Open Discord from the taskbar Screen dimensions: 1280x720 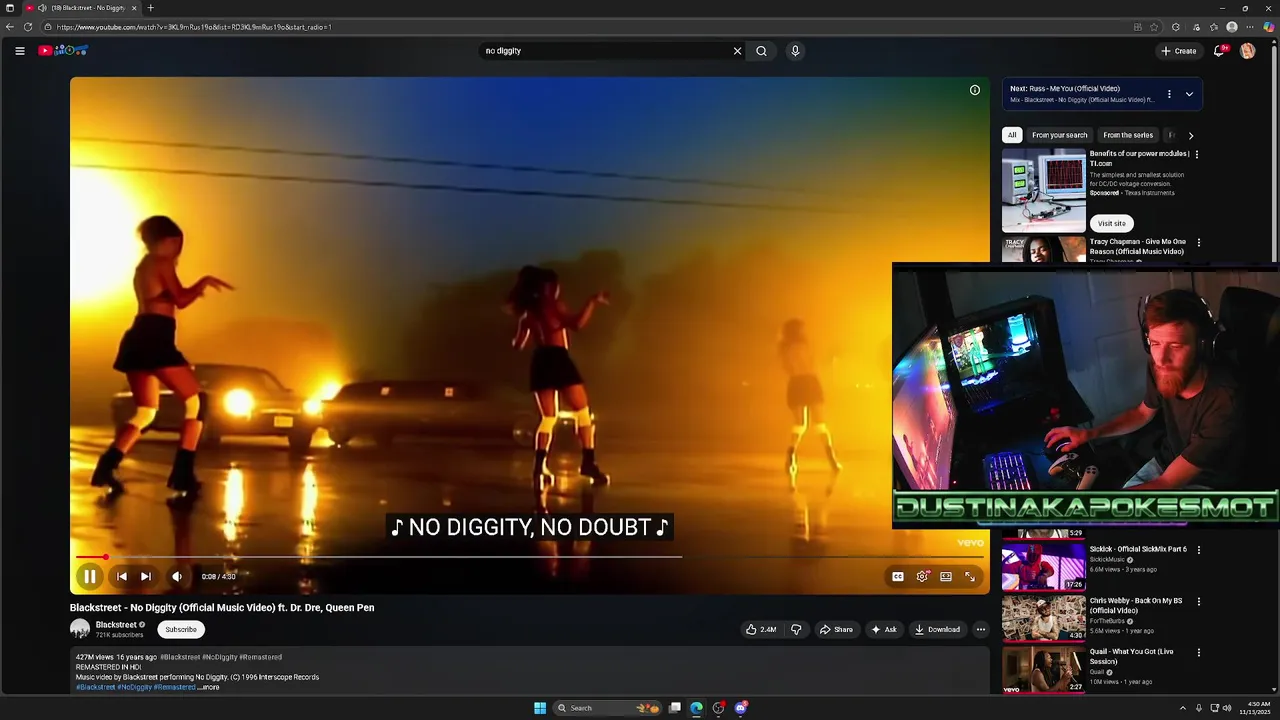(x=741, y=708)
